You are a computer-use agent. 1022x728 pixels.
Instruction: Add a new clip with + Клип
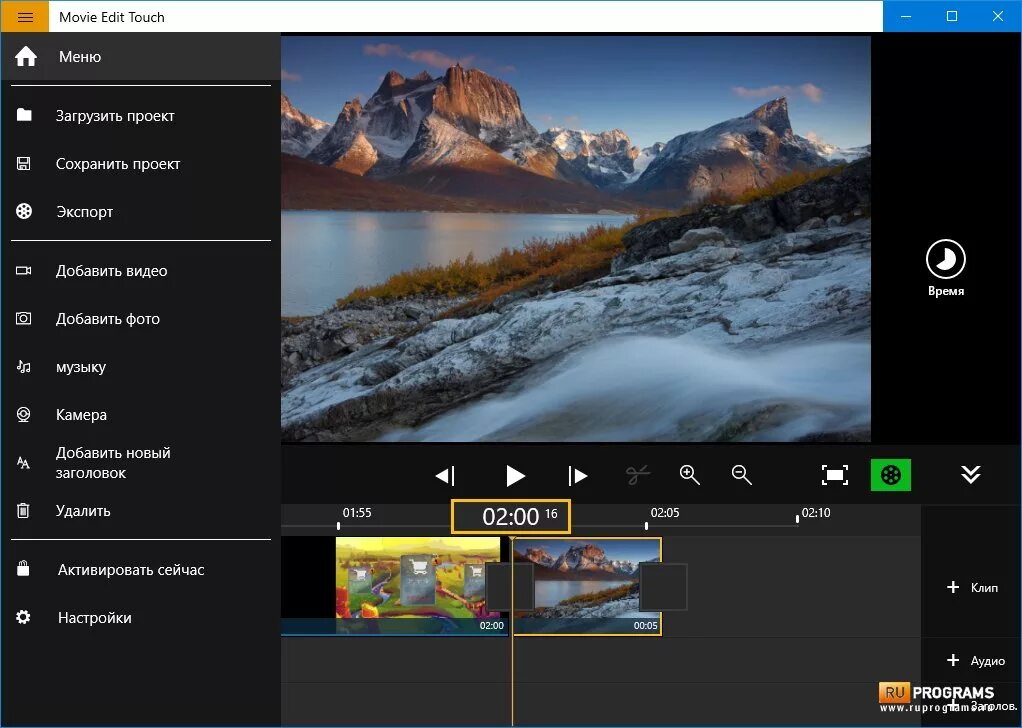971,587
